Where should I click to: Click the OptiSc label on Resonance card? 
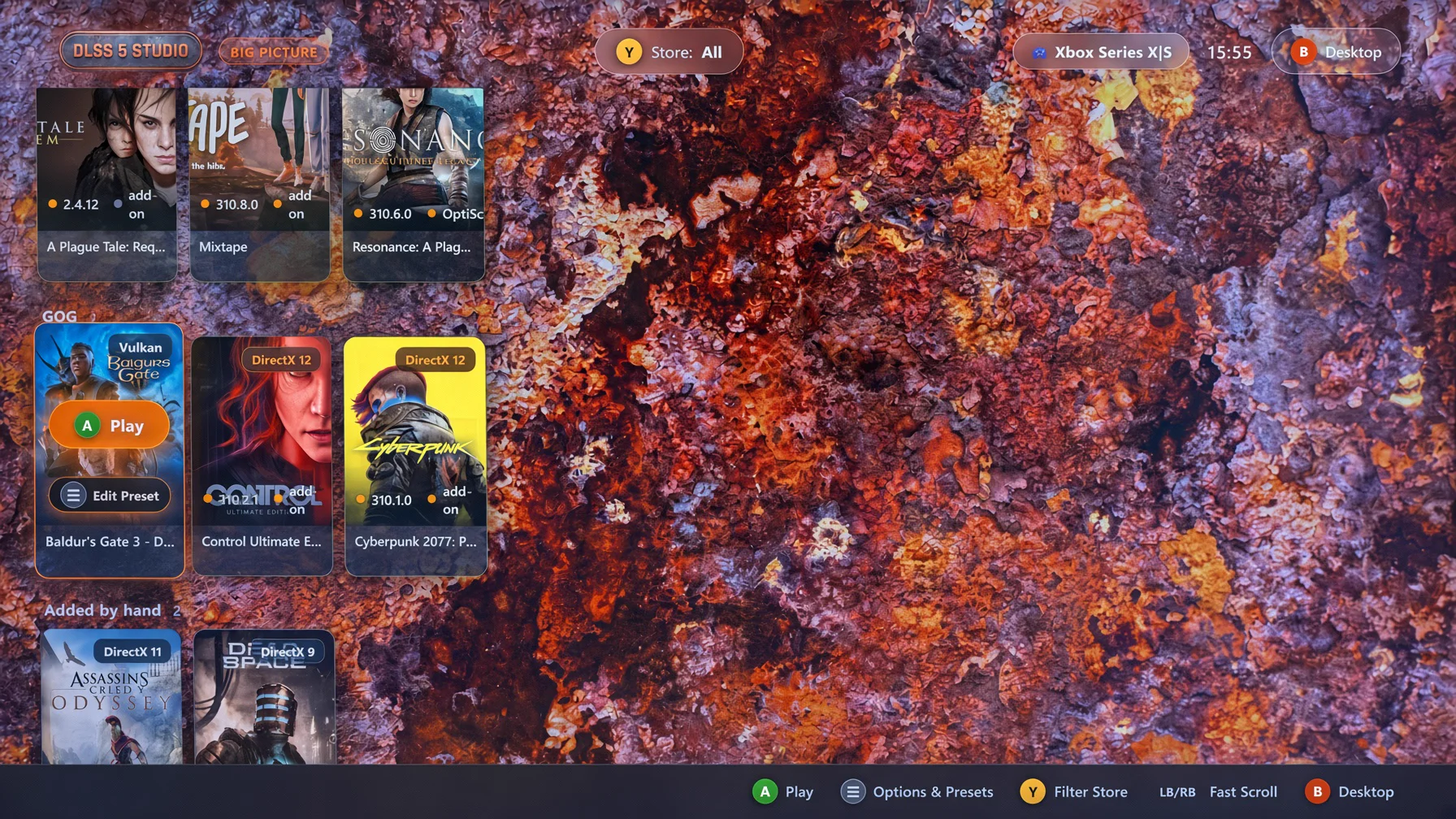461,214
